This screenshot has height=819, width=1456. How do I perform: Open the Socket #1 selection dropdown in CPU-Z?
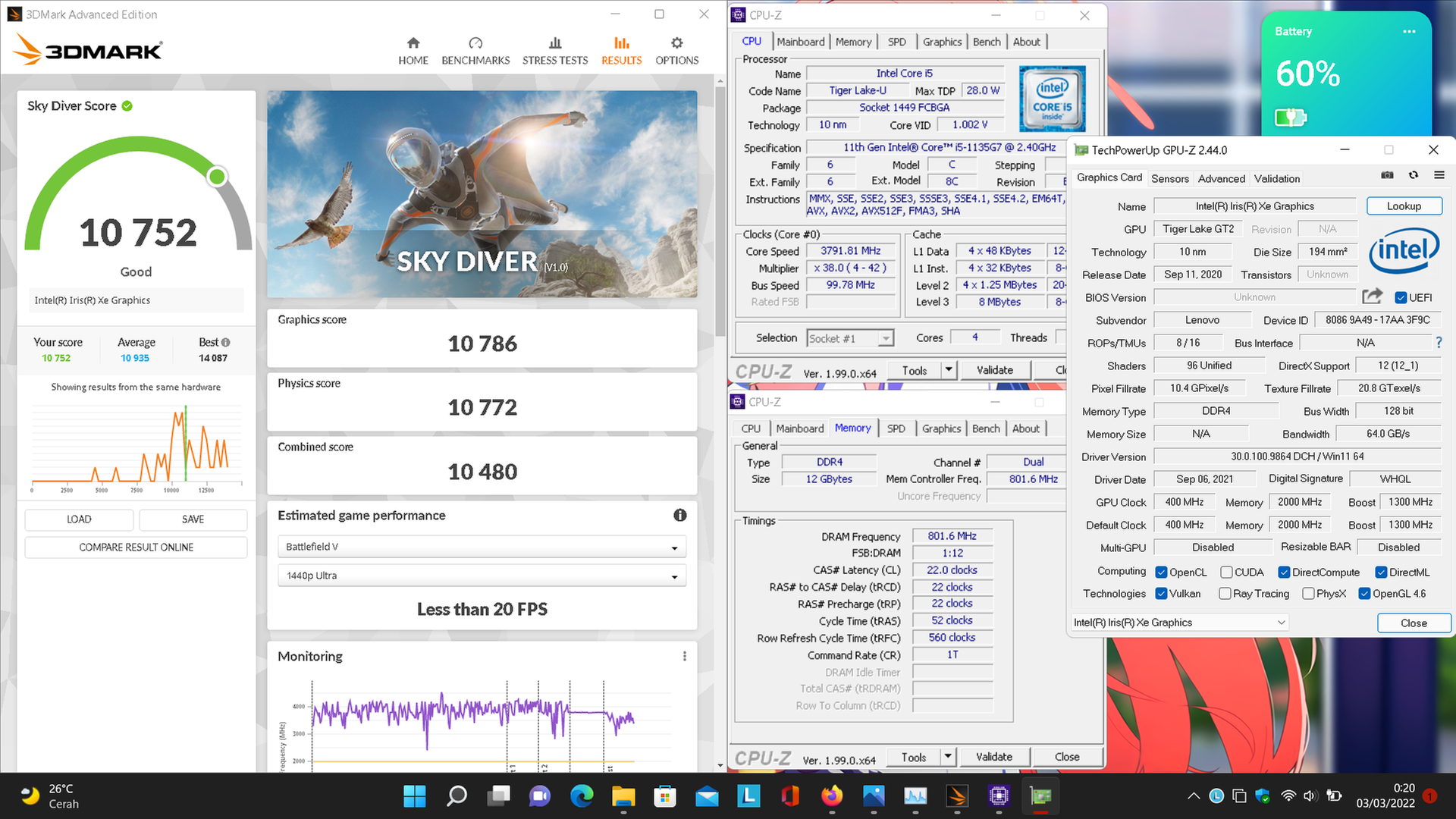click(x=850, y=338)
